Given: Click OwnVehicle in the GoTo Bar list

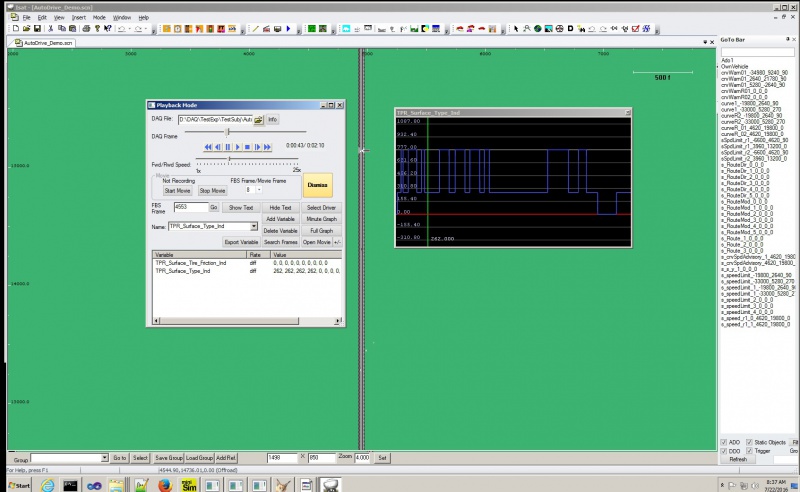Looking at the screenshot, I should [734, 66].
